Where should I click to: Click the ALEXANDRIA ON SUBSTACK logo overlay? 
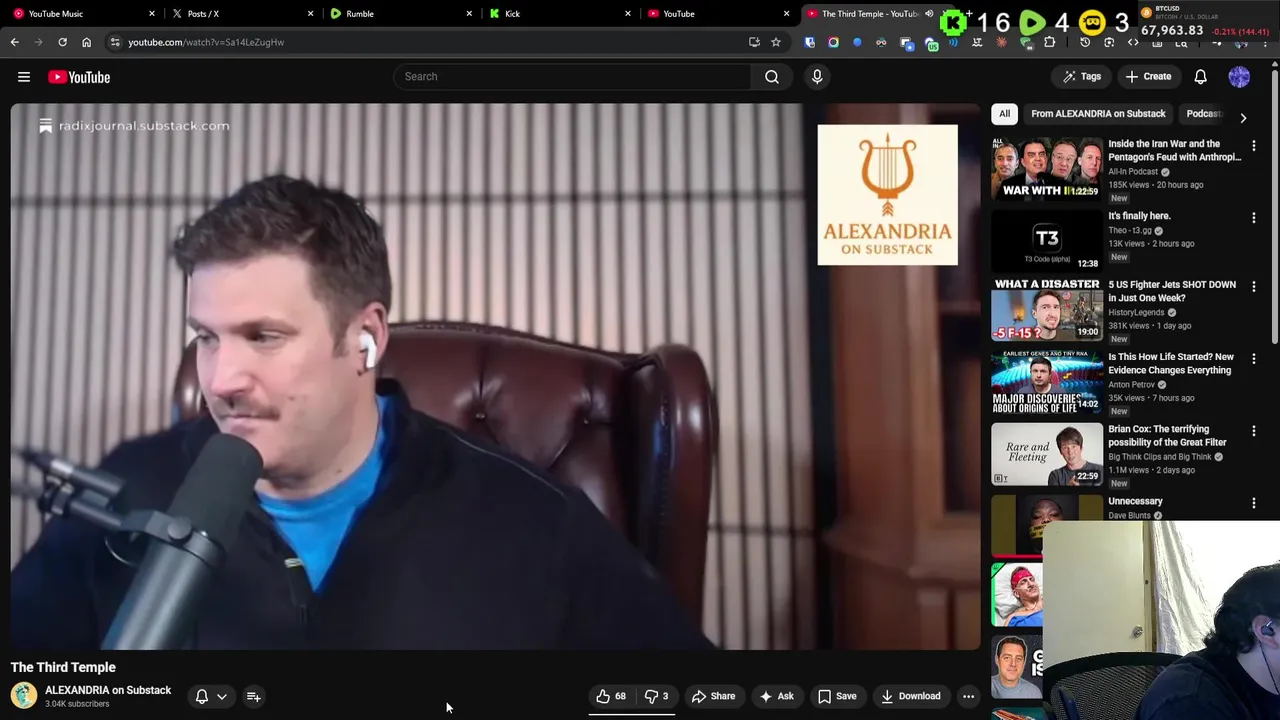pos(887,195)
